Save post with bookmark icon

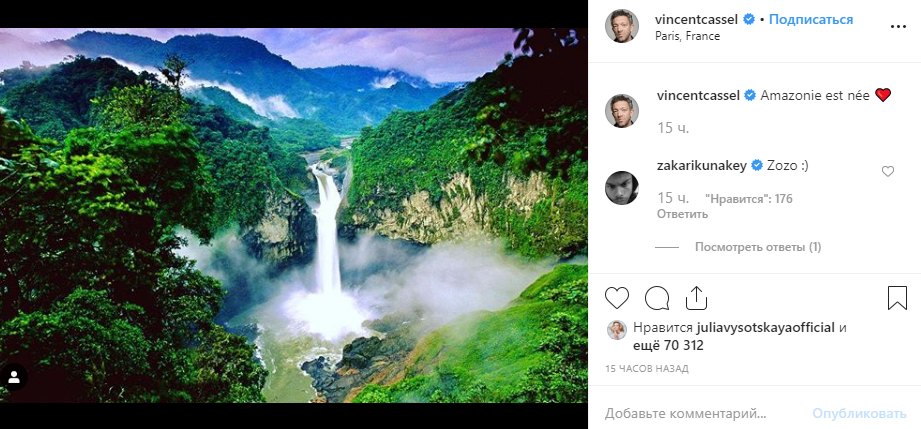coord(897,298)
